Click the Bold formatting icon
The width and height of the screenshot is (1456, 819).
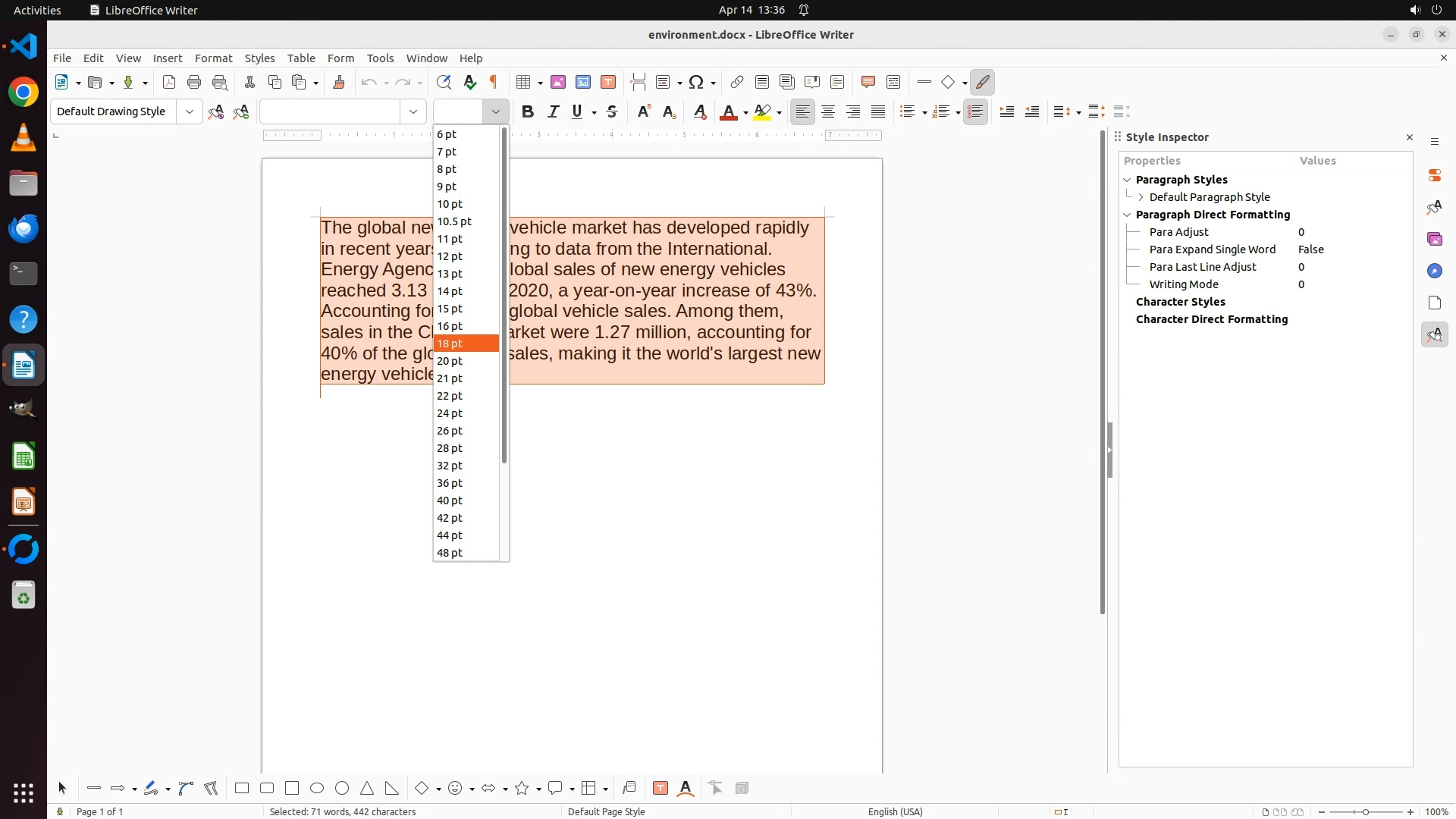pos(528,112)
